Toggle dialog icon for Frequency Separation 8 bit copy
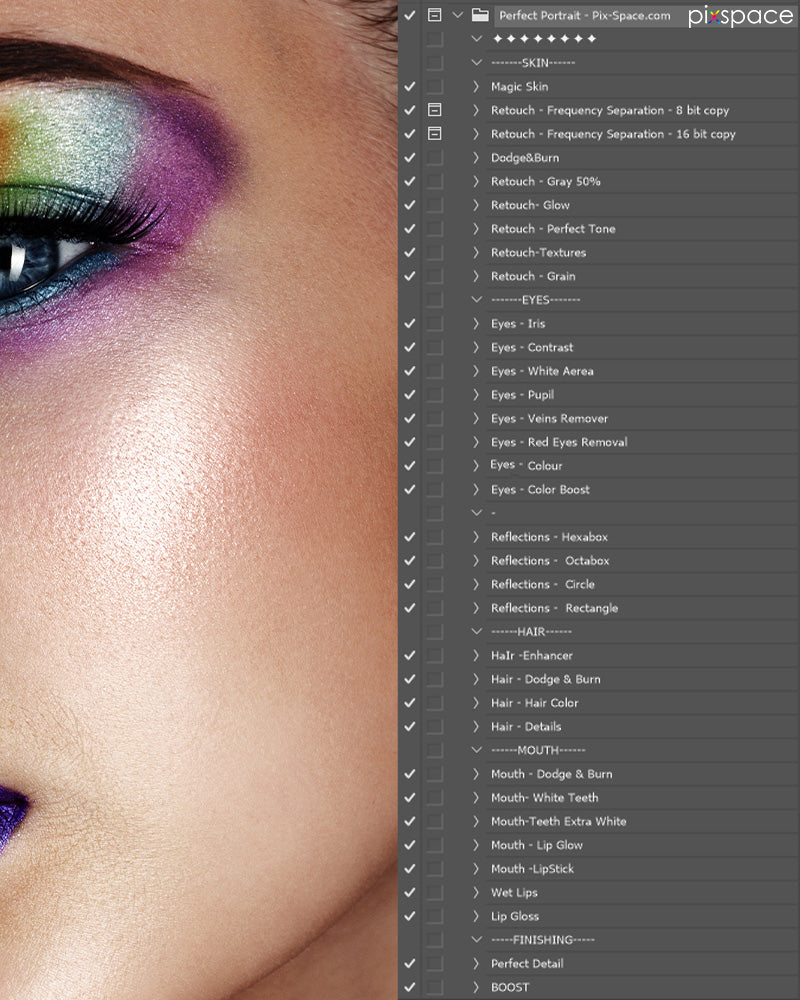Screen dimensions: 800x1000 click(434, 110)
